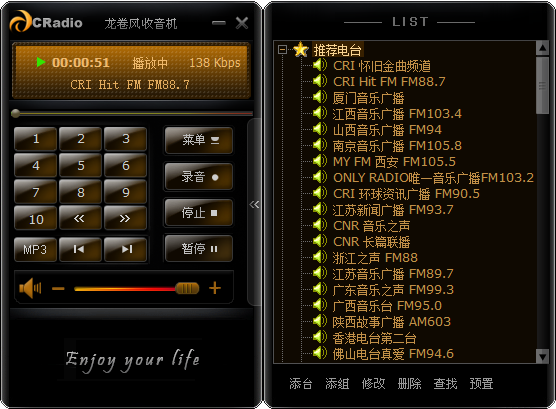556x409 pixels.
Task: Collapse the station list panel arrow
Action: coord(254,205)
